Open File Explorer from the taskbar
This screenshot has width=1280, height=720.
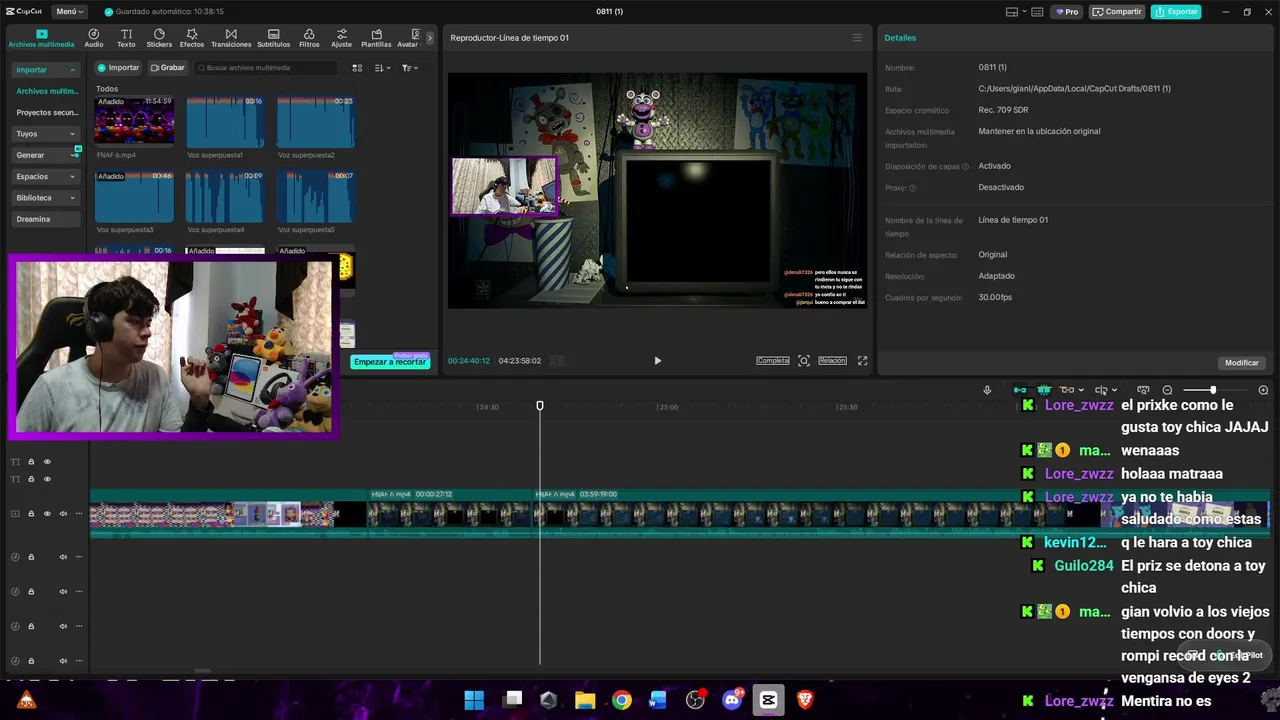(x=585, y=700)
